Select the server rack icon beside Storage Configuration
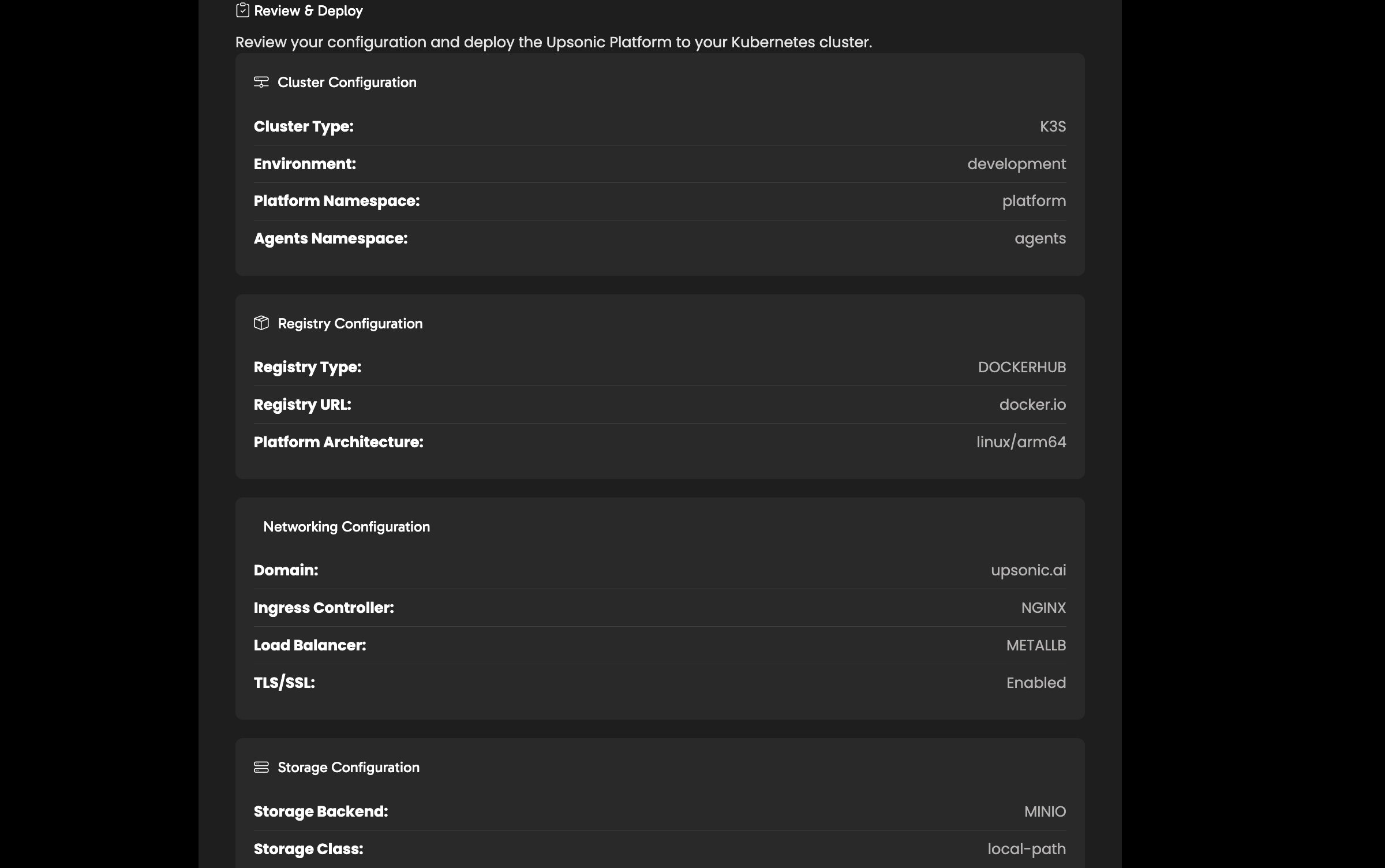 point(263,768)
